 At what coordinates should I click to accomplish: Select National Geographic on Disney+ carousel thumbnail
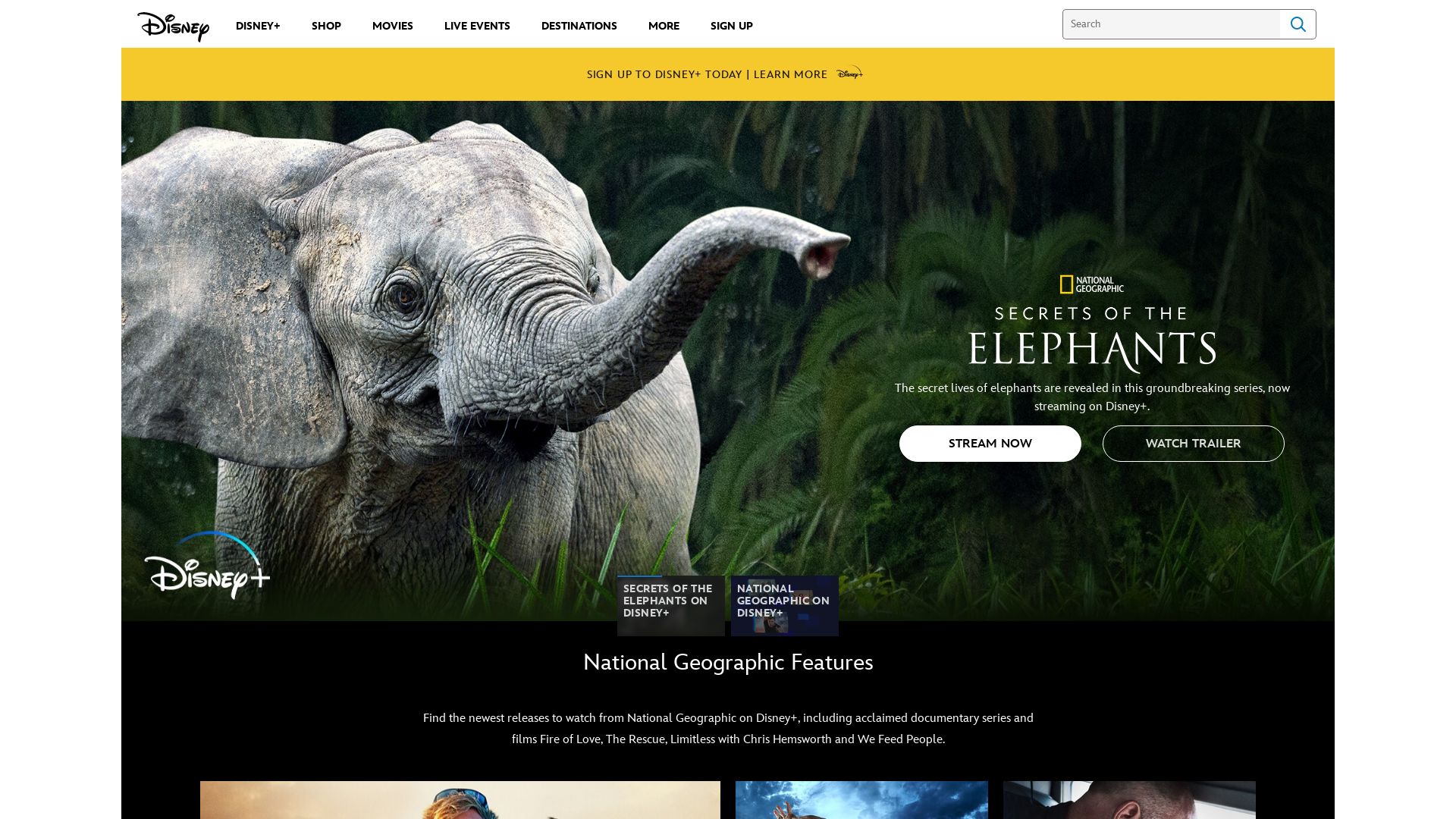[785, 606]
